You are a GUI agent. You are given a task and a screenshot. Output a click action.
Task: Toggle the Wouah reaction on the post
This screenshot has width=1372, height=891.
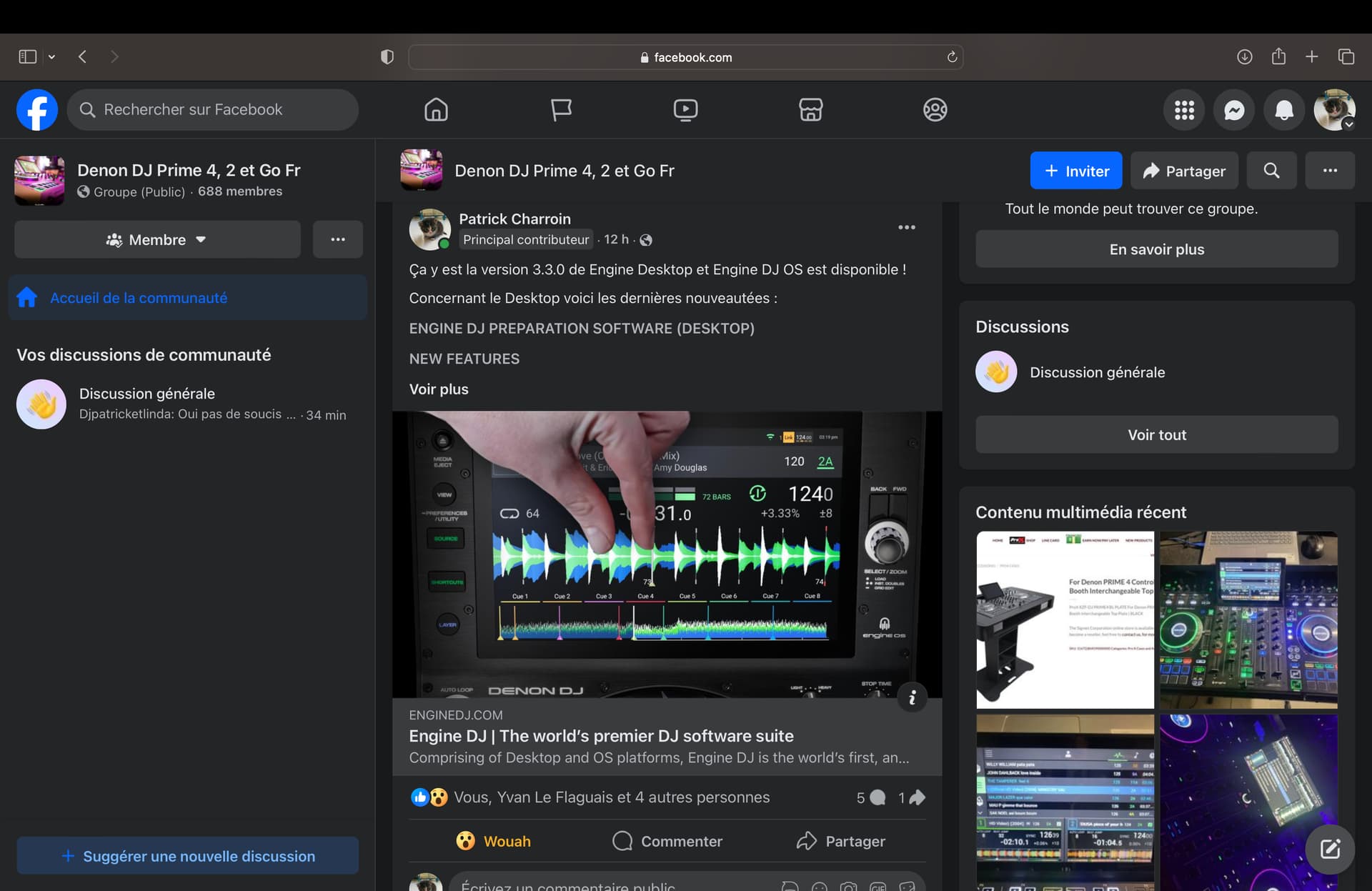pos(494,841)
